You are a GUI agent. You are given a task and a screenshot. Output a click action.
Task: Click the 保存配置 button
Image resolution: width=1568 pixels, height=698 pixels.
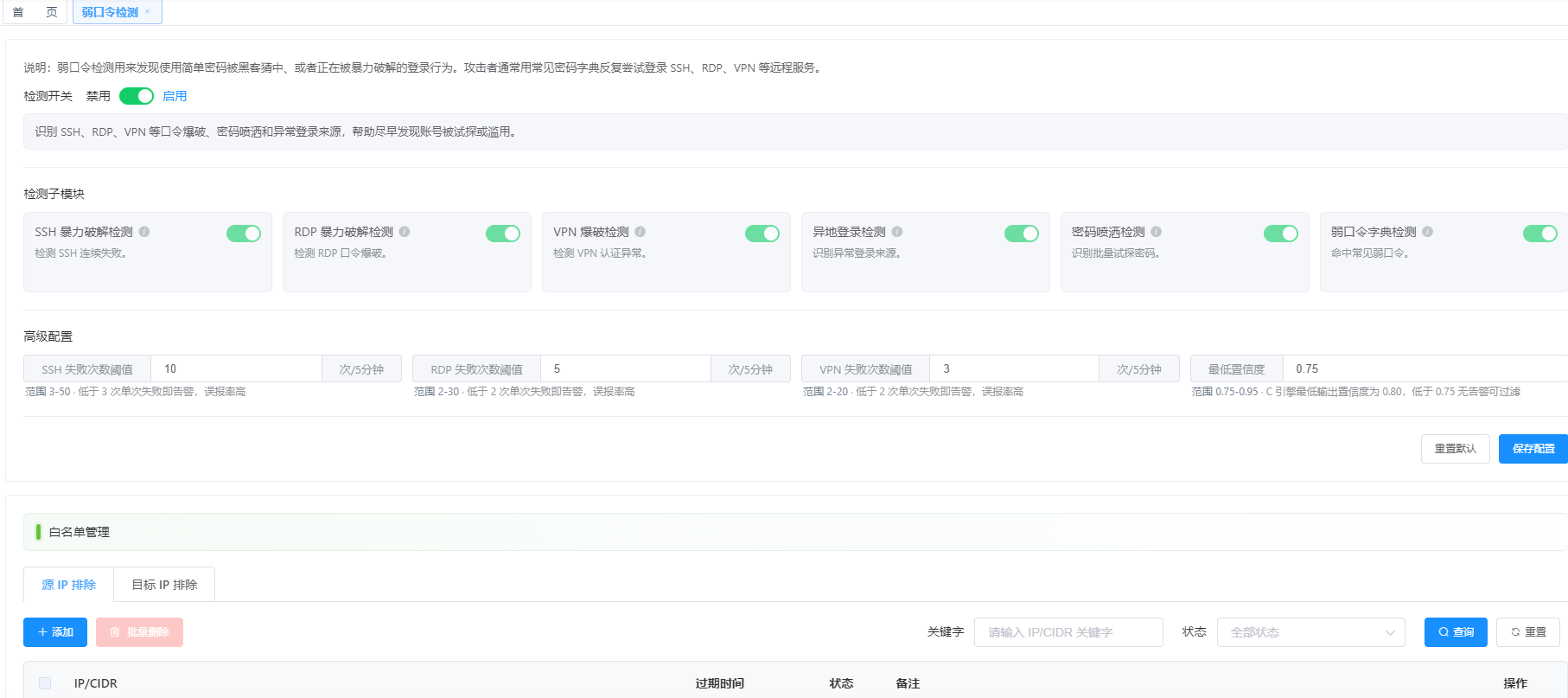click(1533, 449)
